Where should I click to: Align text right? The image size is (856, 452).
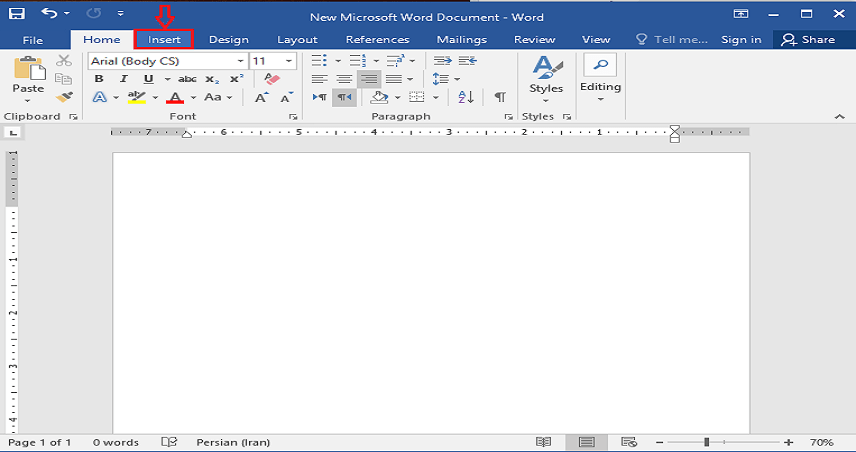coord(369,79)
